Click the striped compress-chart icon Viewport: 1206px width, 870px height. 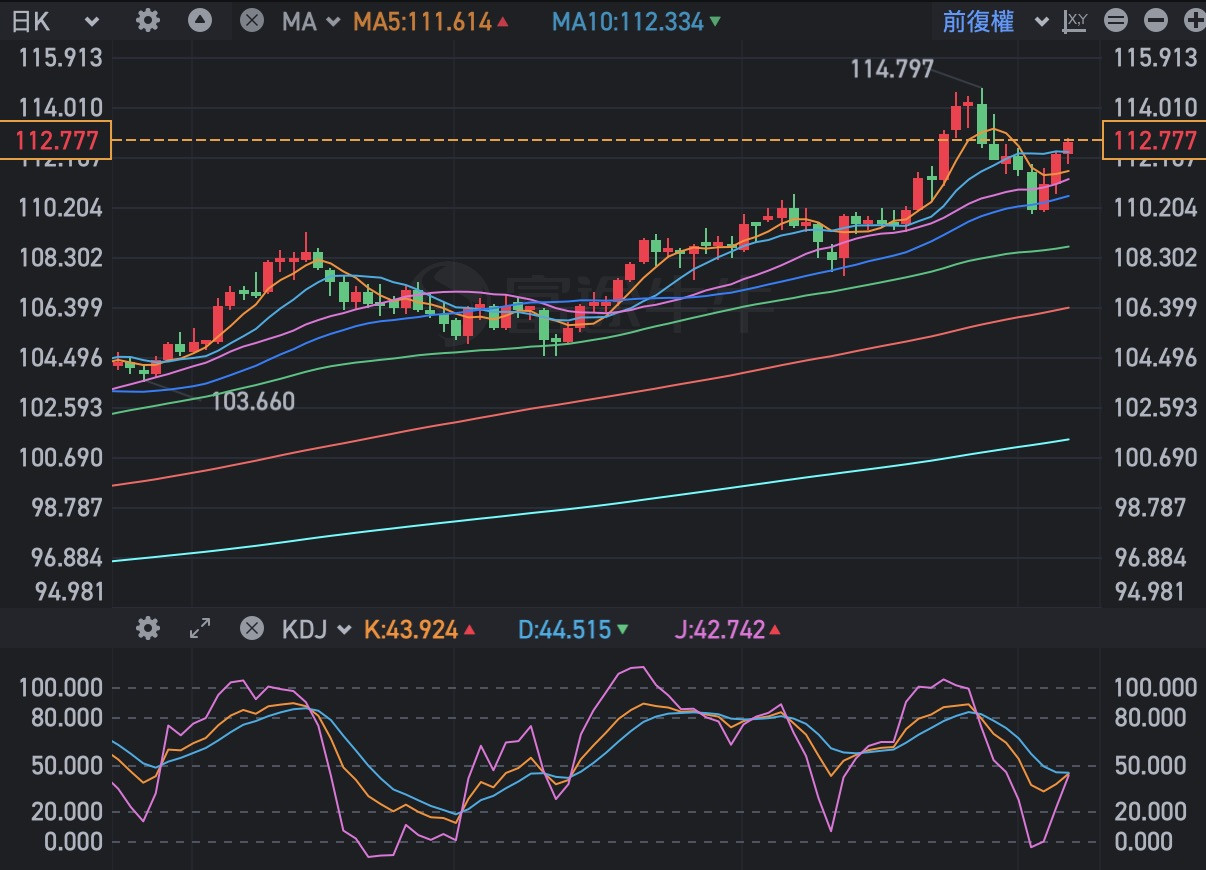point(1116,20)
